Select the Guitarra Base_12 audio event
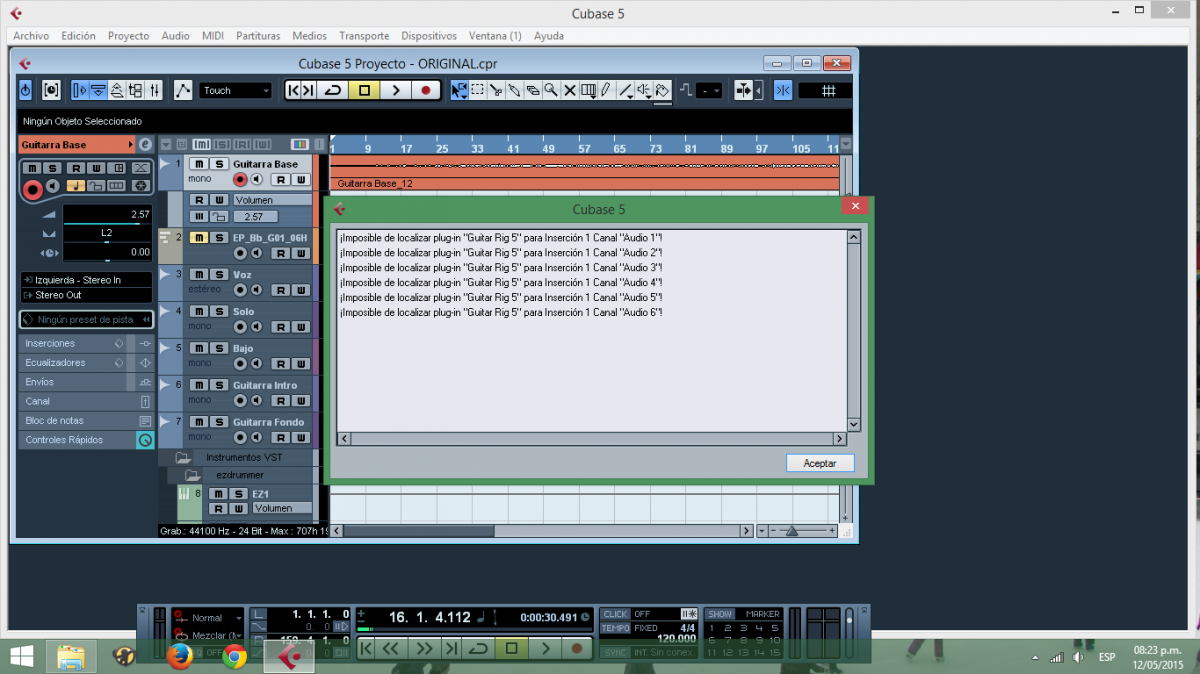The image size is (1200, 674). [x=585, y=171]
